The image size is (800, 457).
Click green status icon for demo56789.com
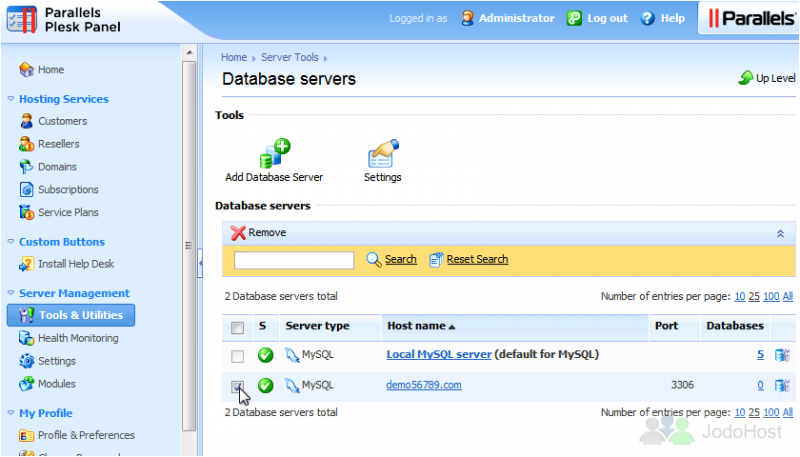click(x=265, y=386)
